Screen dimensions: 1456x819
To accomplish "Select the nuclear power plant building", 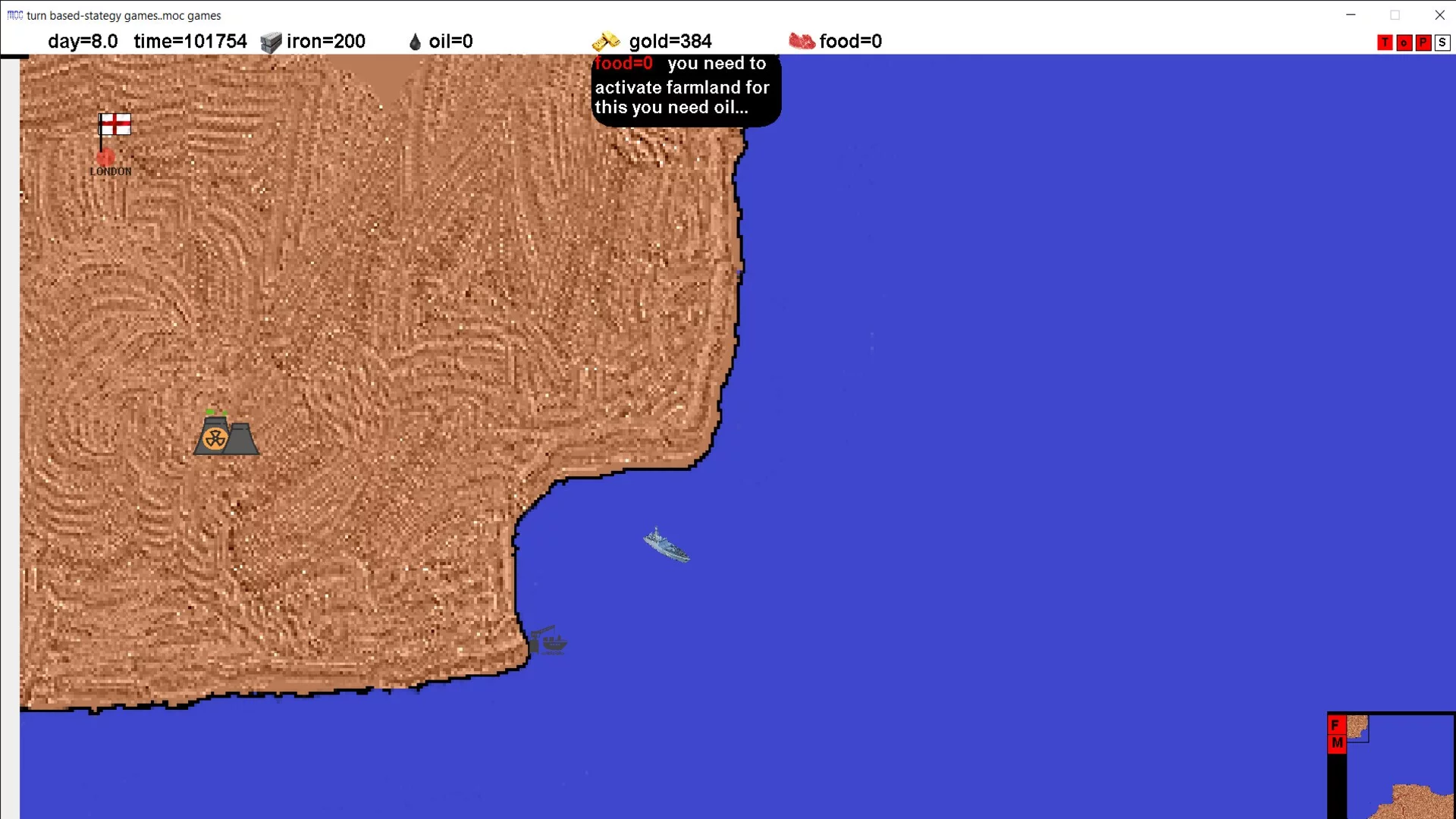I will pyautogui.click(x=226, y=434).
